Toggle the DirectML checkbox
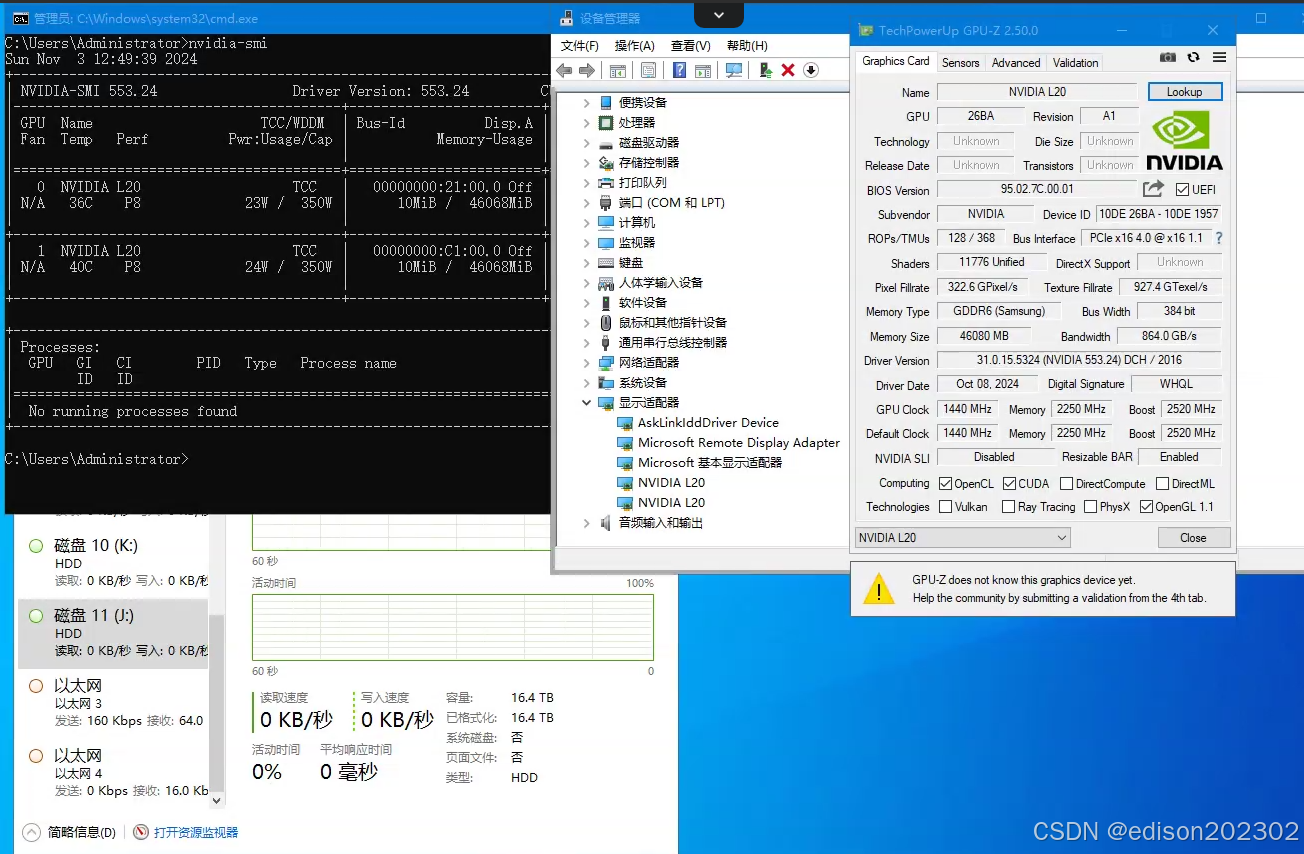The height and width of the screenshot is (854, 1304). [1162, 484]
